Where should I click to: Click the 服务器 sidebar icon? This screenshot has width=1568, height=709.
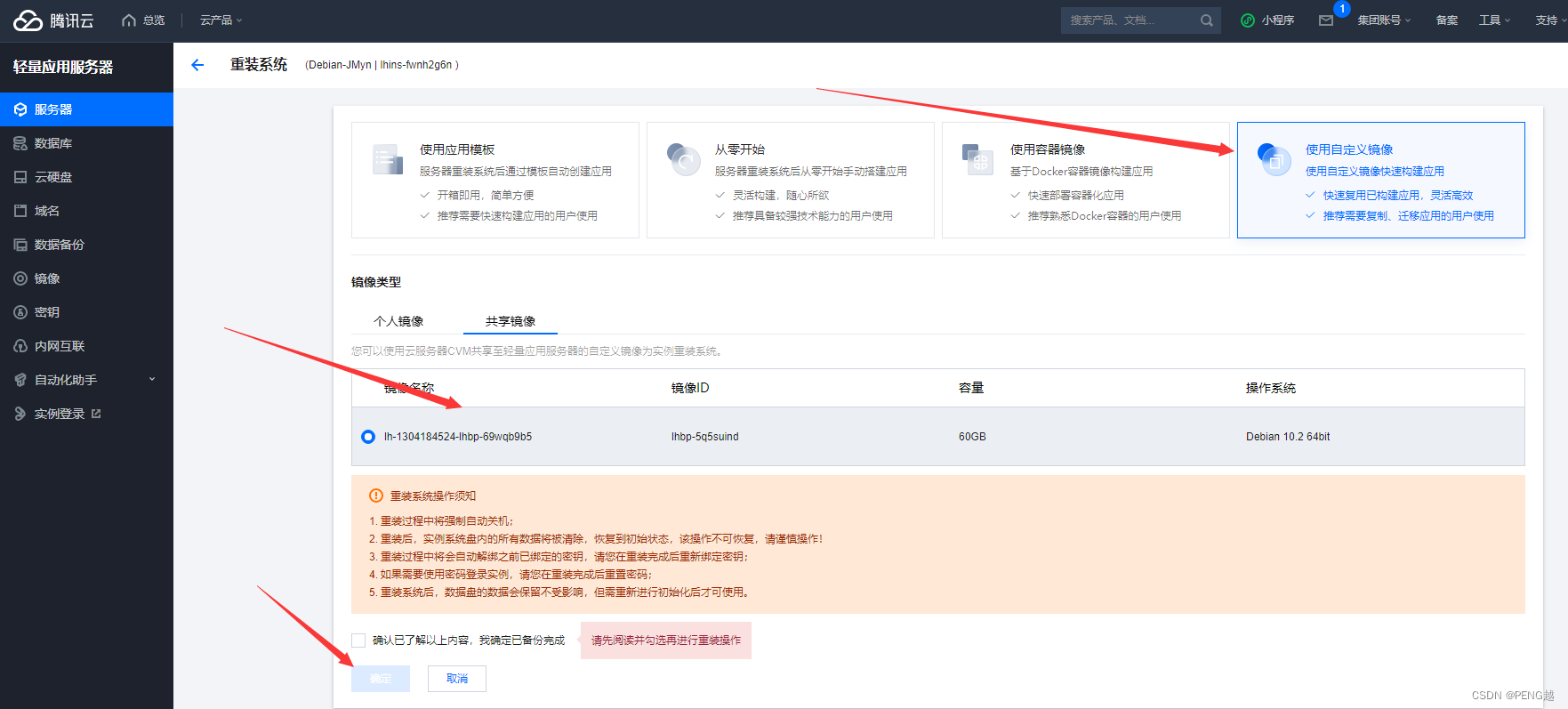pos(20,109)
